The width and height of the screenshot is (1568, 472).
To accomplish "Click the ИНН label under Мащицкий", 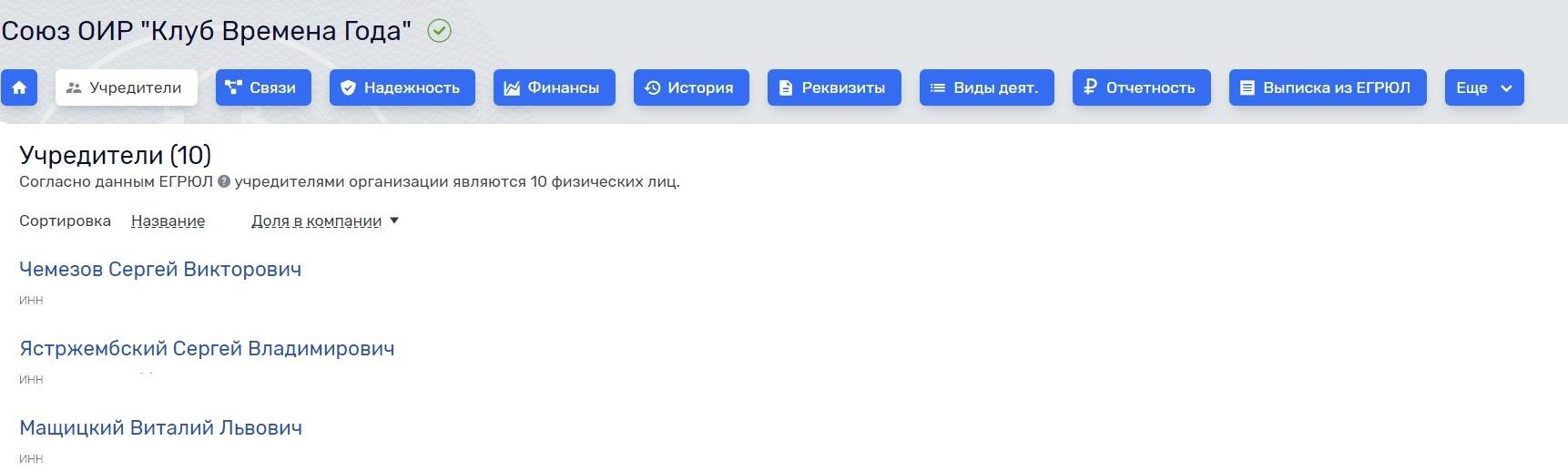I will 31,458.
